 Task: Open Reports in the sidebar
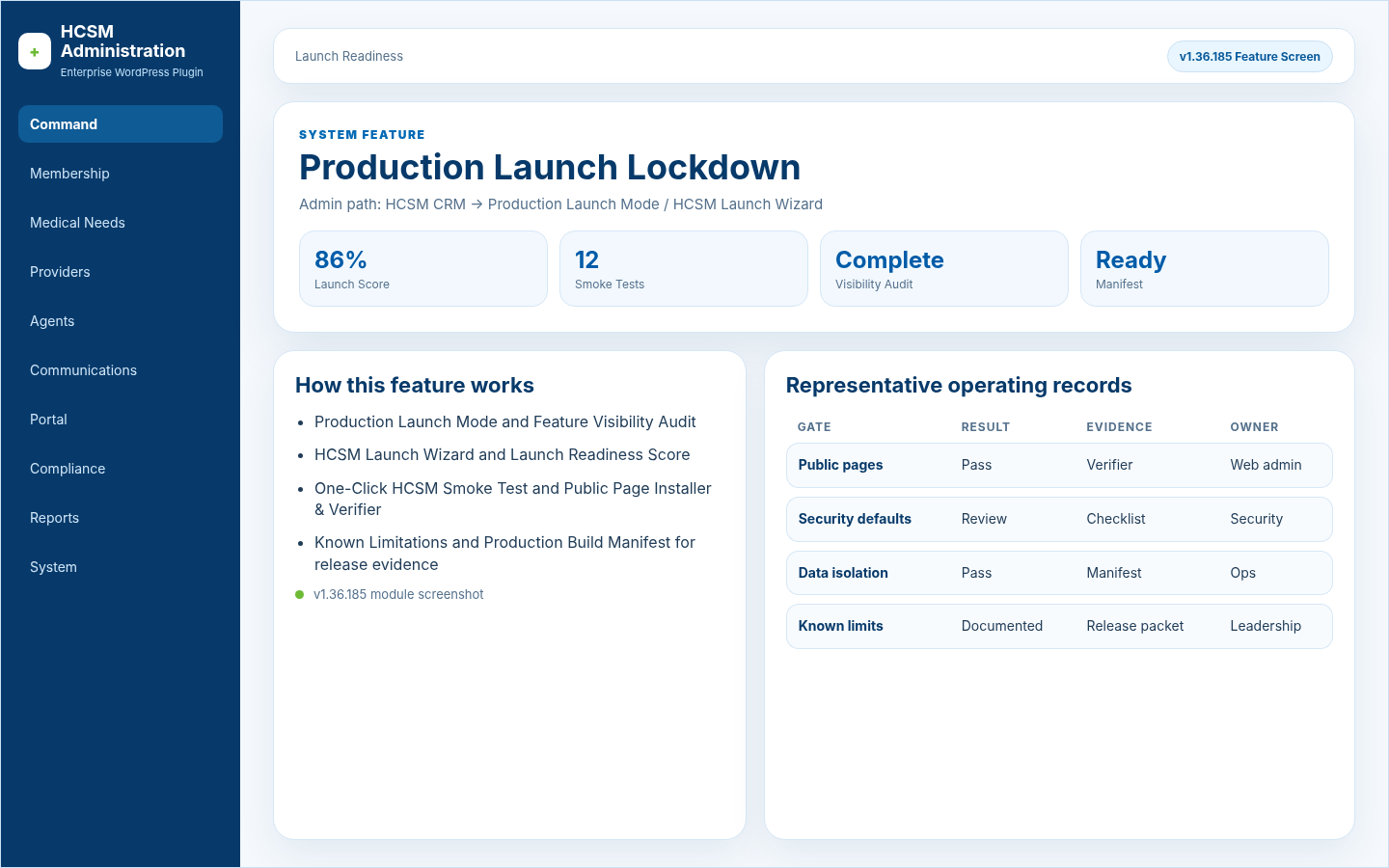pyautogui.click(x=121, y=518)
